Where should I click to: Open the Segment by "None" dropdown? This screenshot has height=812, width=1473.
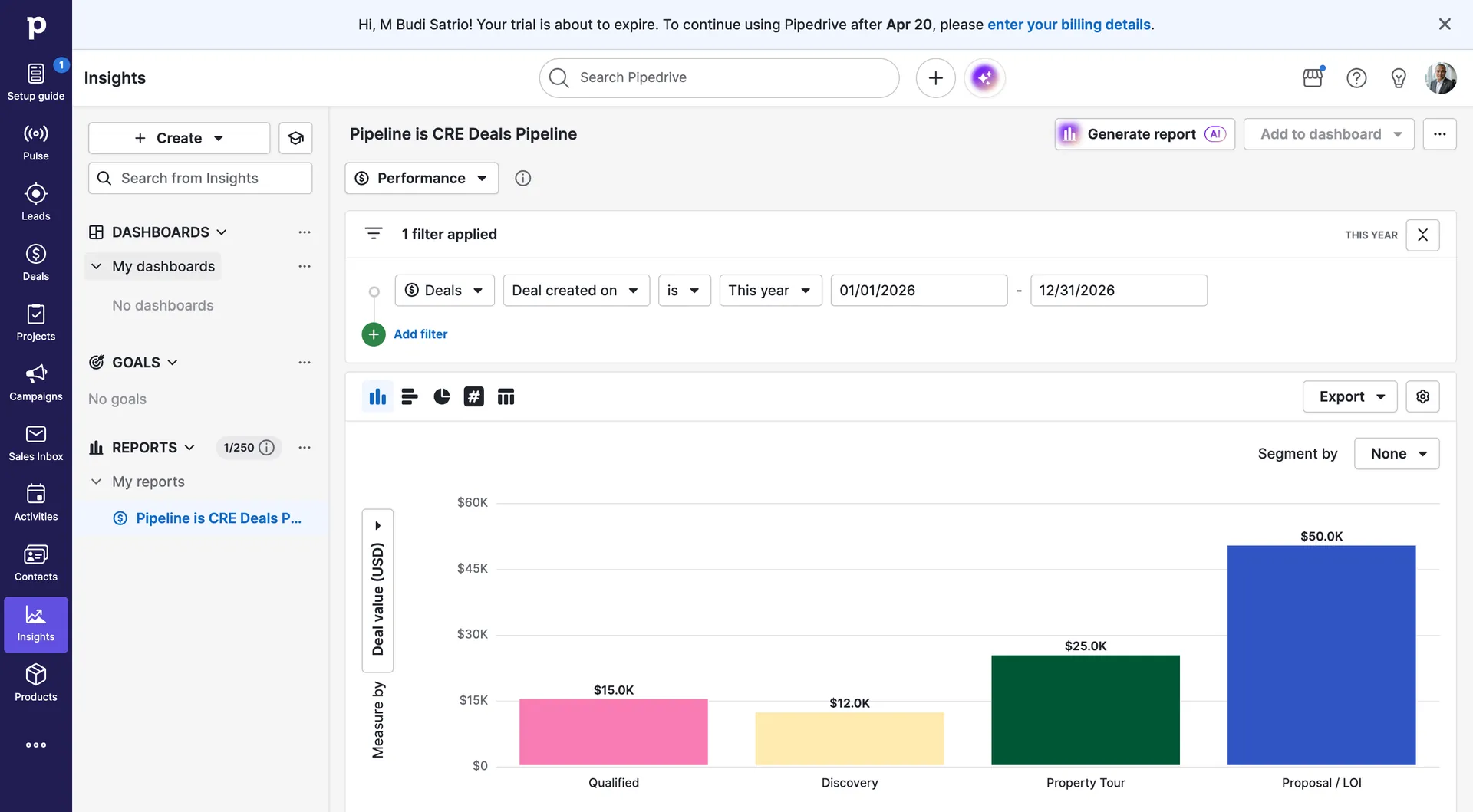(x=1396, y=453)
